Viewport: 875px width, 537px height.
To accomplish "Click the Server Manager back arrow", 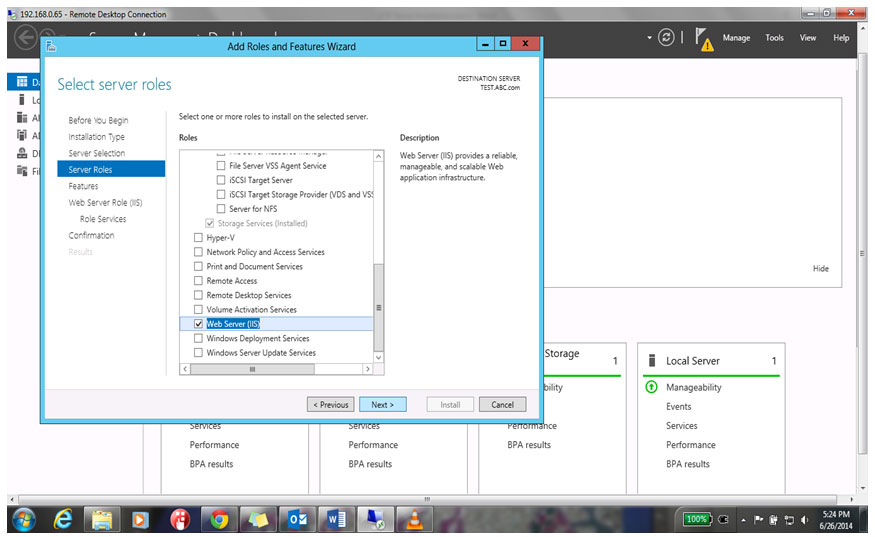I will tap(25, 38).
